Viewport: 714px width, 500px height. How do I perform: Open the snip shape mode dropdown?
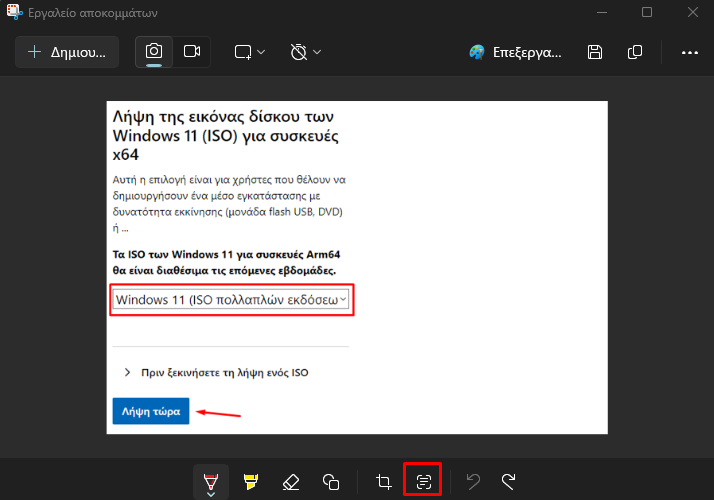click(x=250, y=52)
